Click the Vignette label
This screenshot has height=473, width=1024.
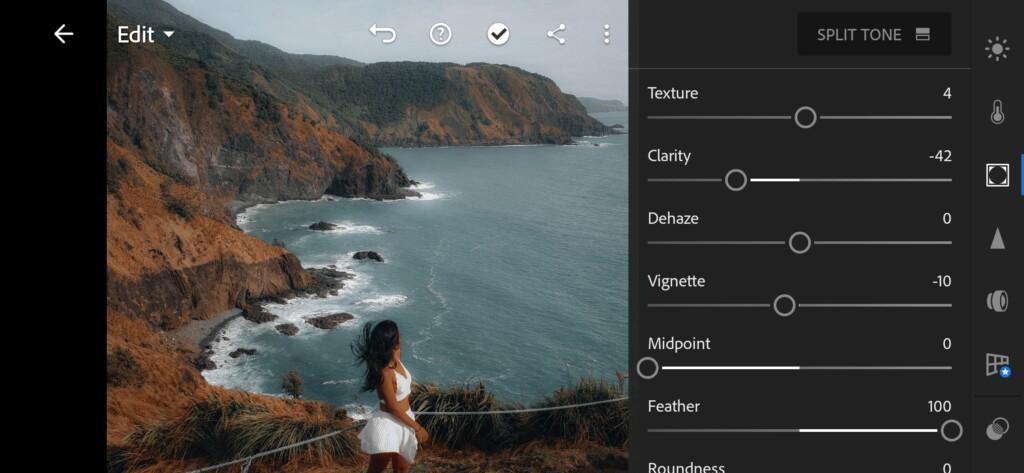pos(676,282)
